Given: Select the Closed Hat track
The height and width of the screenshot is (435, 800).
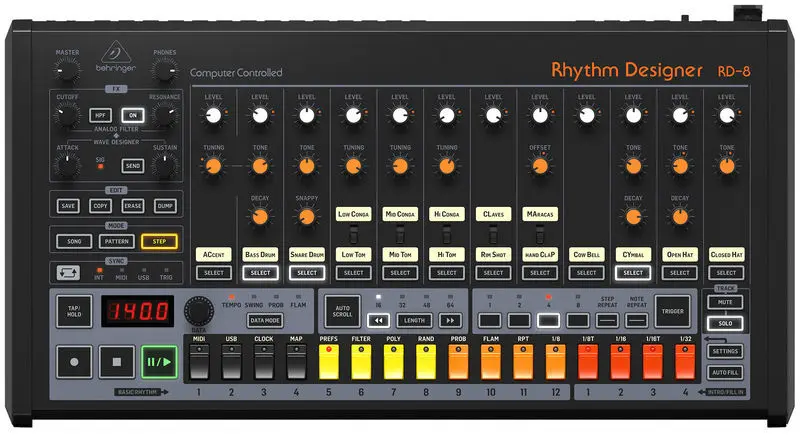Looking at the screenshot, I should pos(727,273).
